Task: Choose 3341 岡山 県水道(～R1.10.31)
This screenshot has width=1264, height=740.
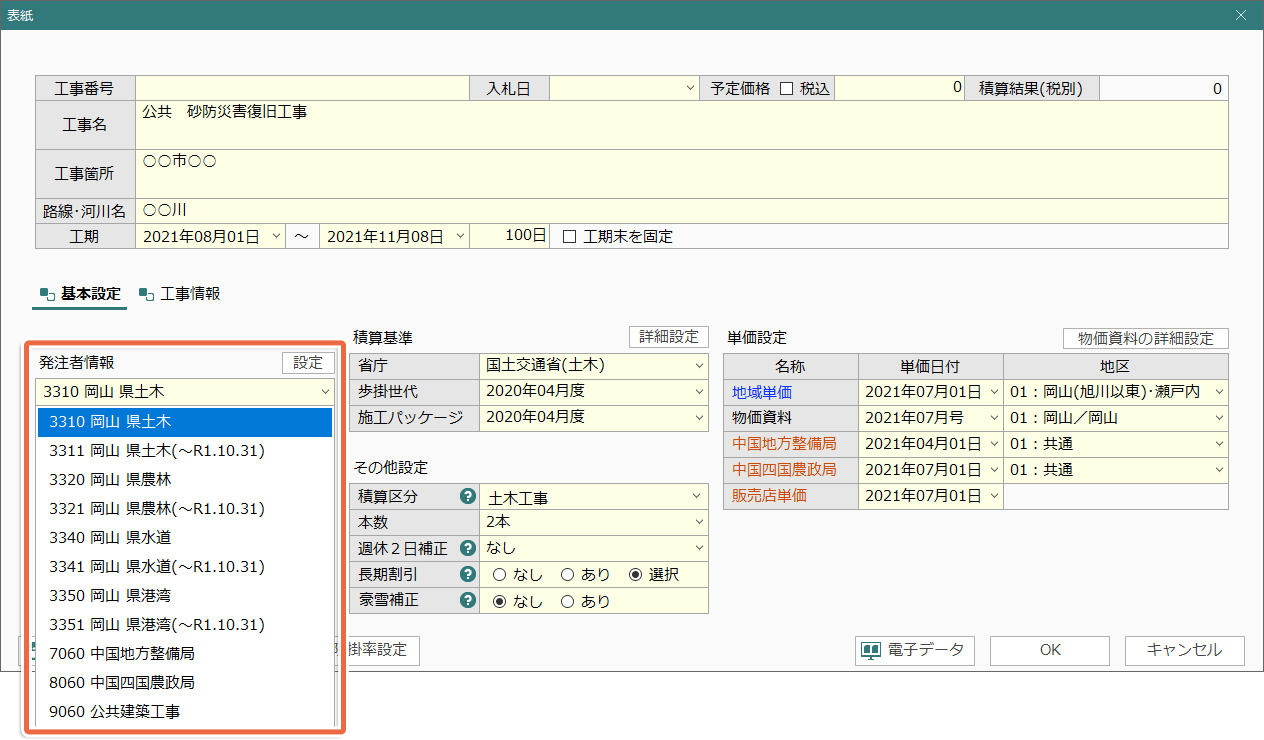Action: [185, 567]
